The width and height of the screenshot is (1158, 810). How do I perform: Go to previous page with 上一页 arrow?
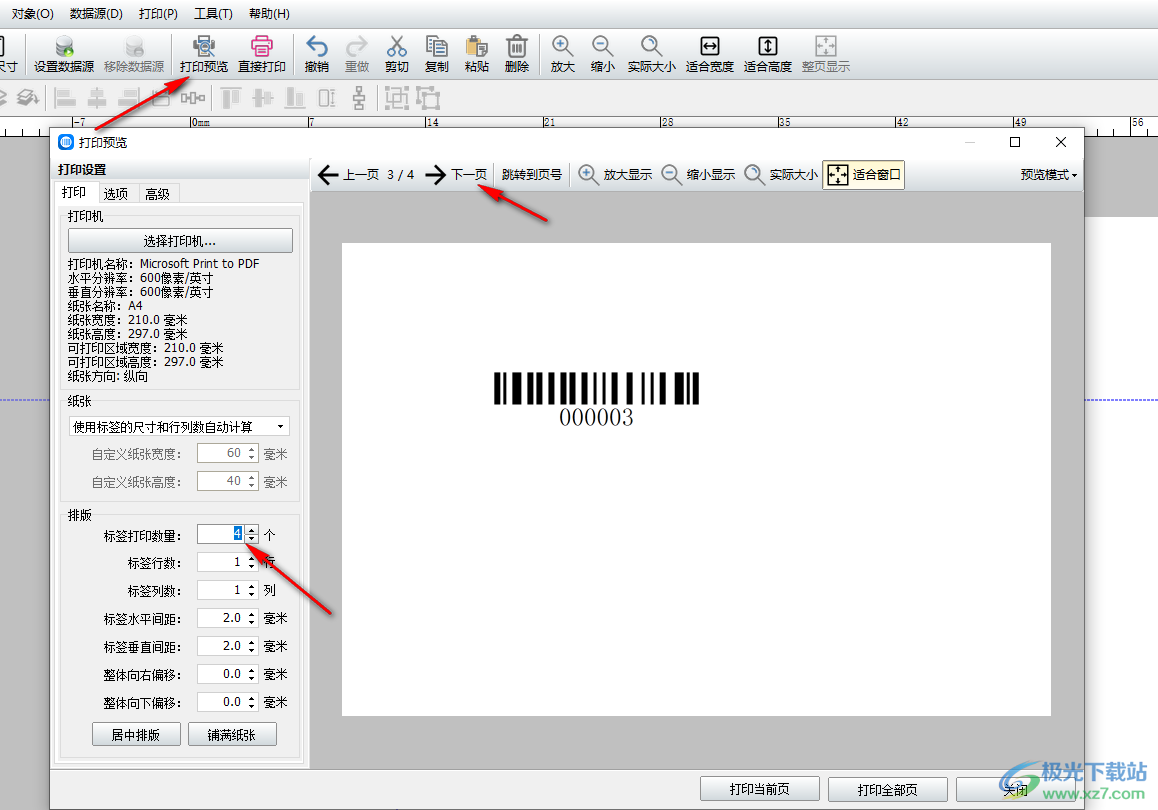[349, 175]
